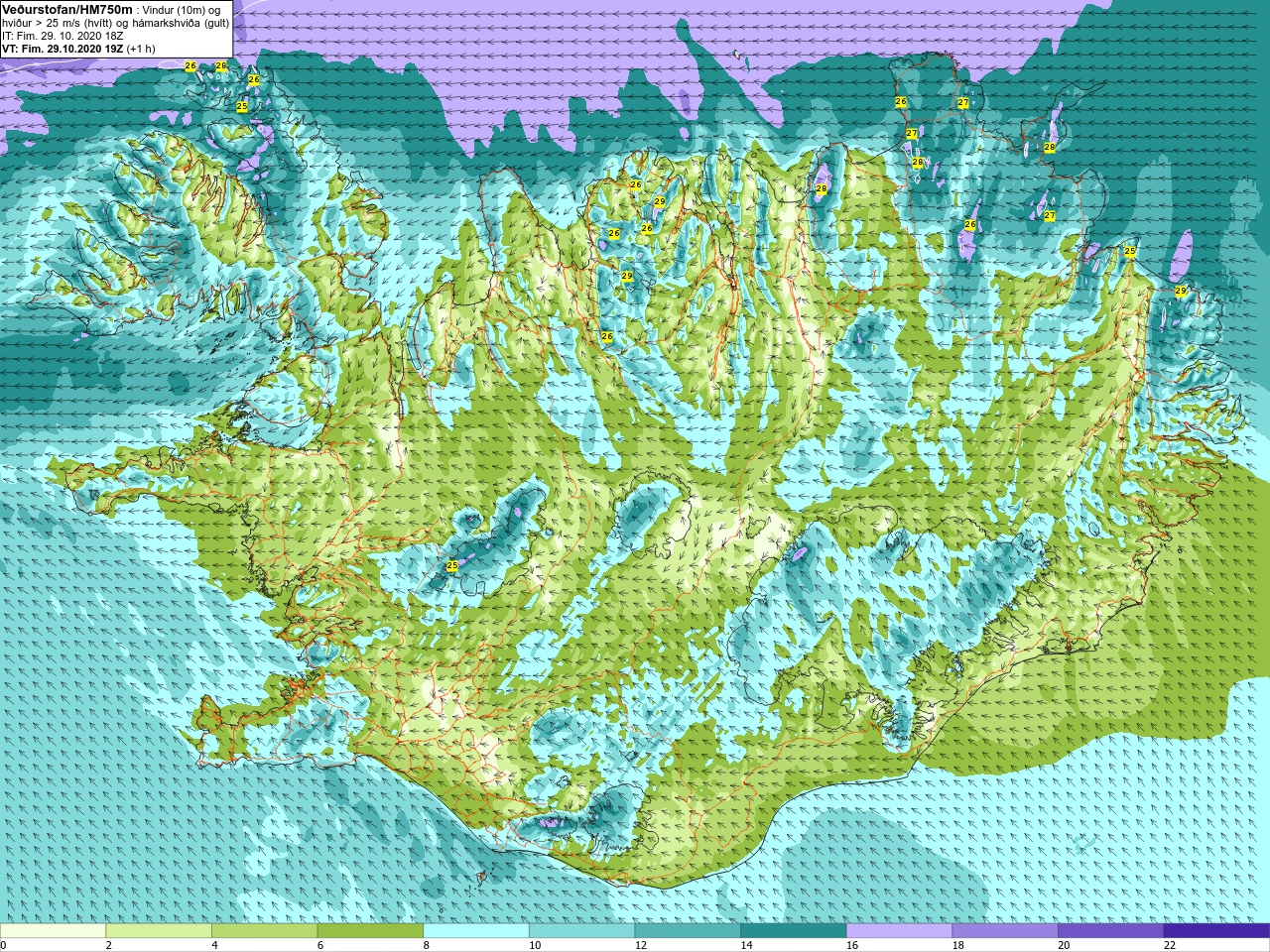Click the '6' tick label on the legend
The height and width of the screenshot is (952, 1270).
click(x=320, y=945)
